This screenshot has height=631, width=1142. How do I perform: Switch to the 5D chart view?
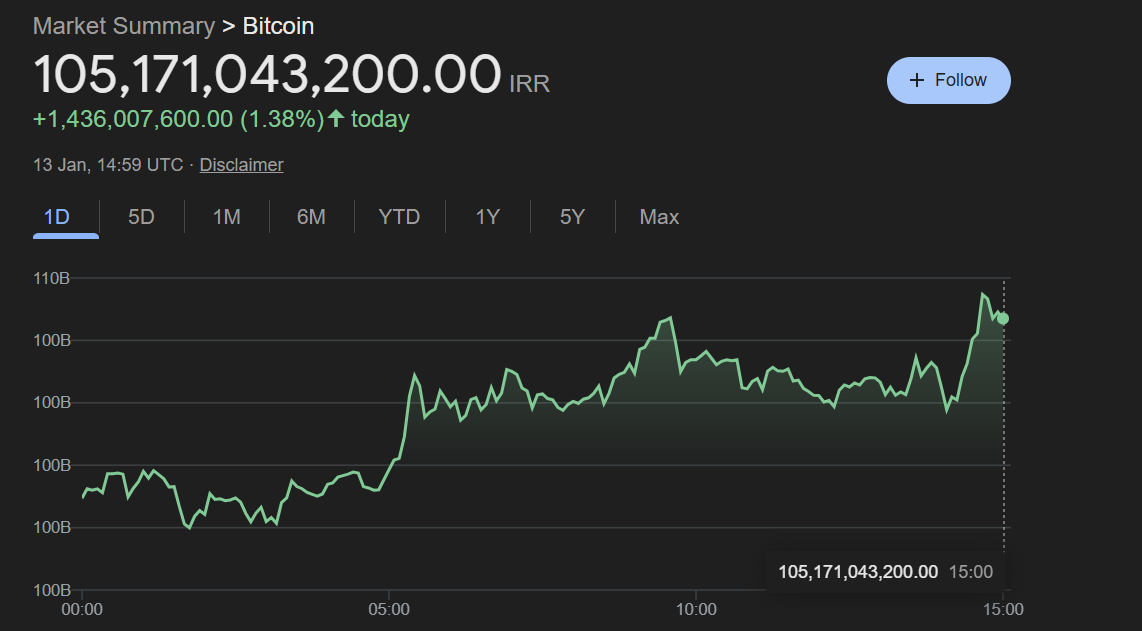[x=141, y=216]
